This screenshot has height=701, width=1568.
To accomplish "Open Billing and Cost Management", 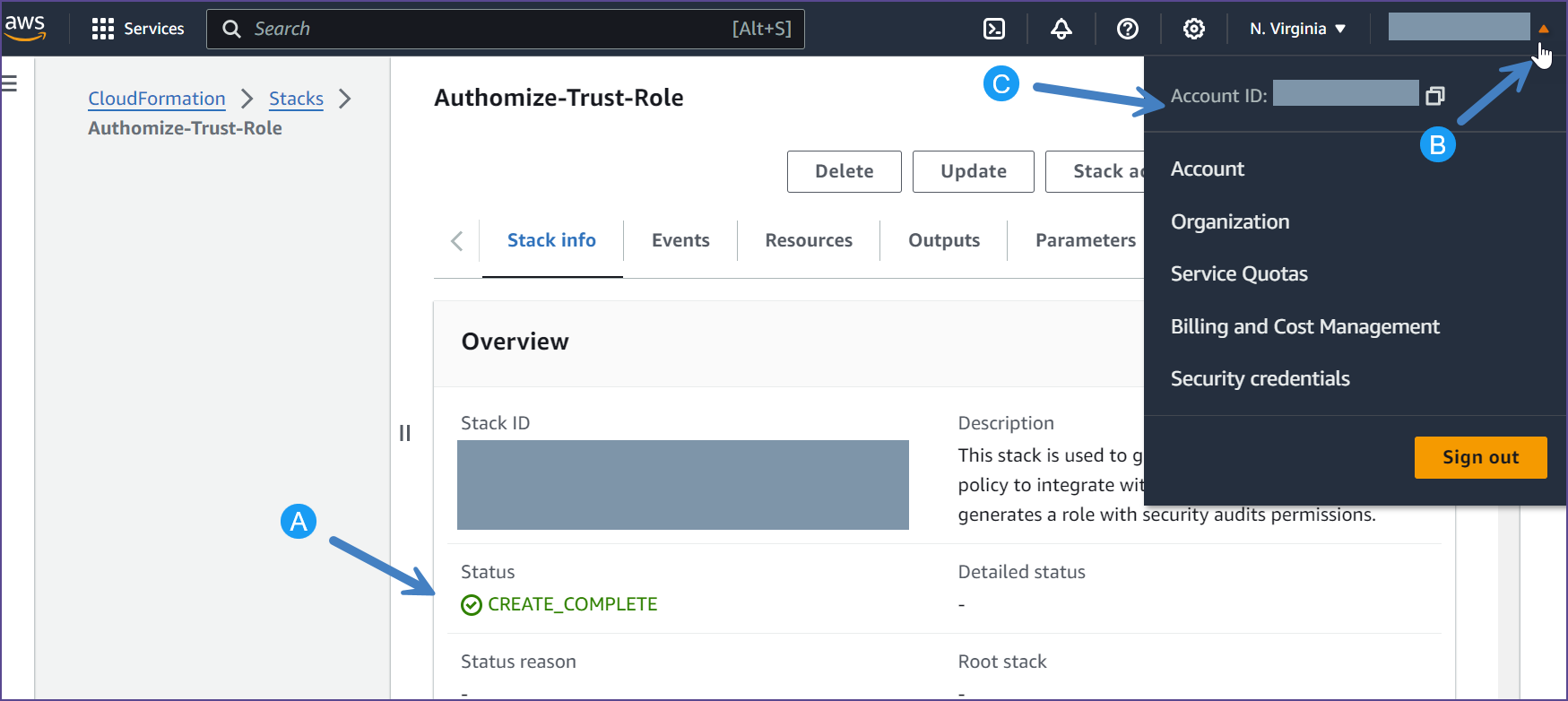I will [1305, 326].
